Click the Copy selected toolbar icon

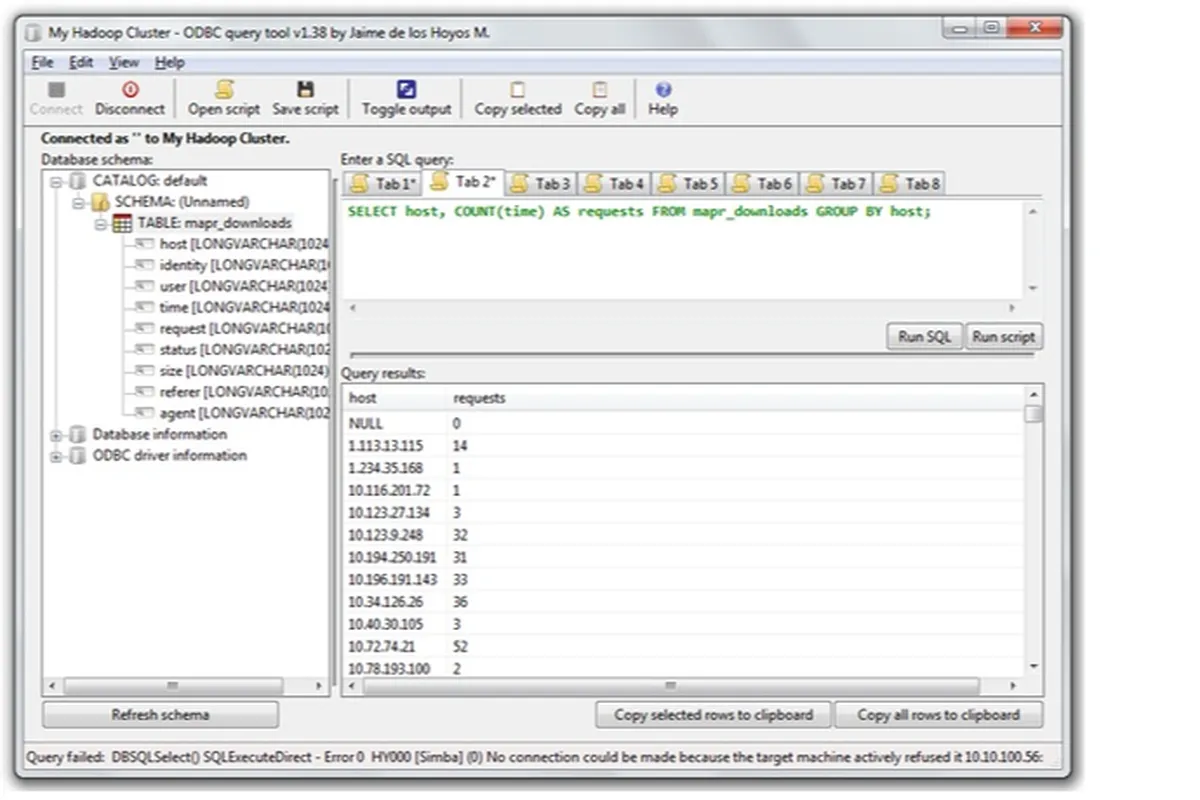(518, 90)
